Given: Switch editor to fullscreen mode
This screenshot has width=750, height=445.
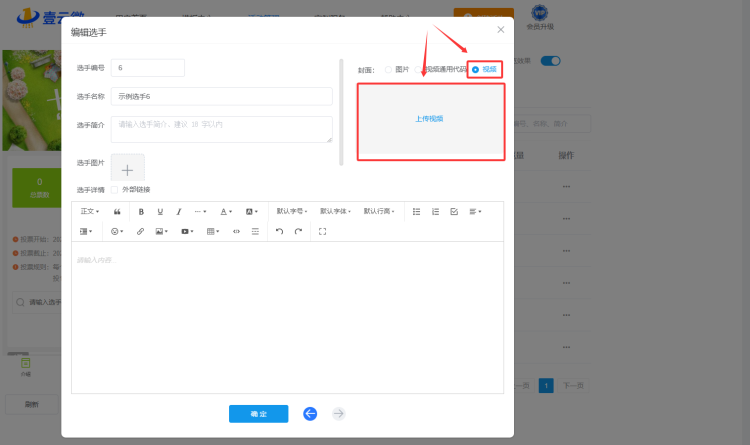Looking at the screenshot, I should click(322, 231).
